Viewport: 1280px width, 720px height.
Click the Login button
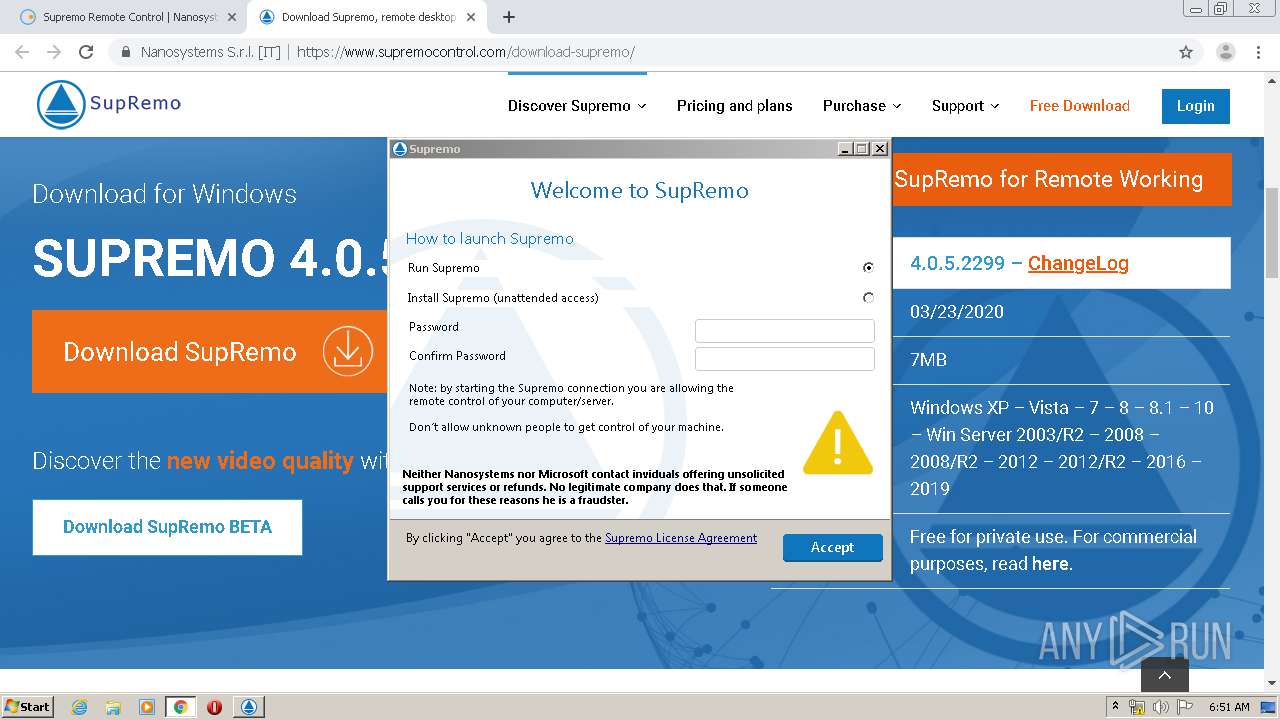(x=1196, y=106)
